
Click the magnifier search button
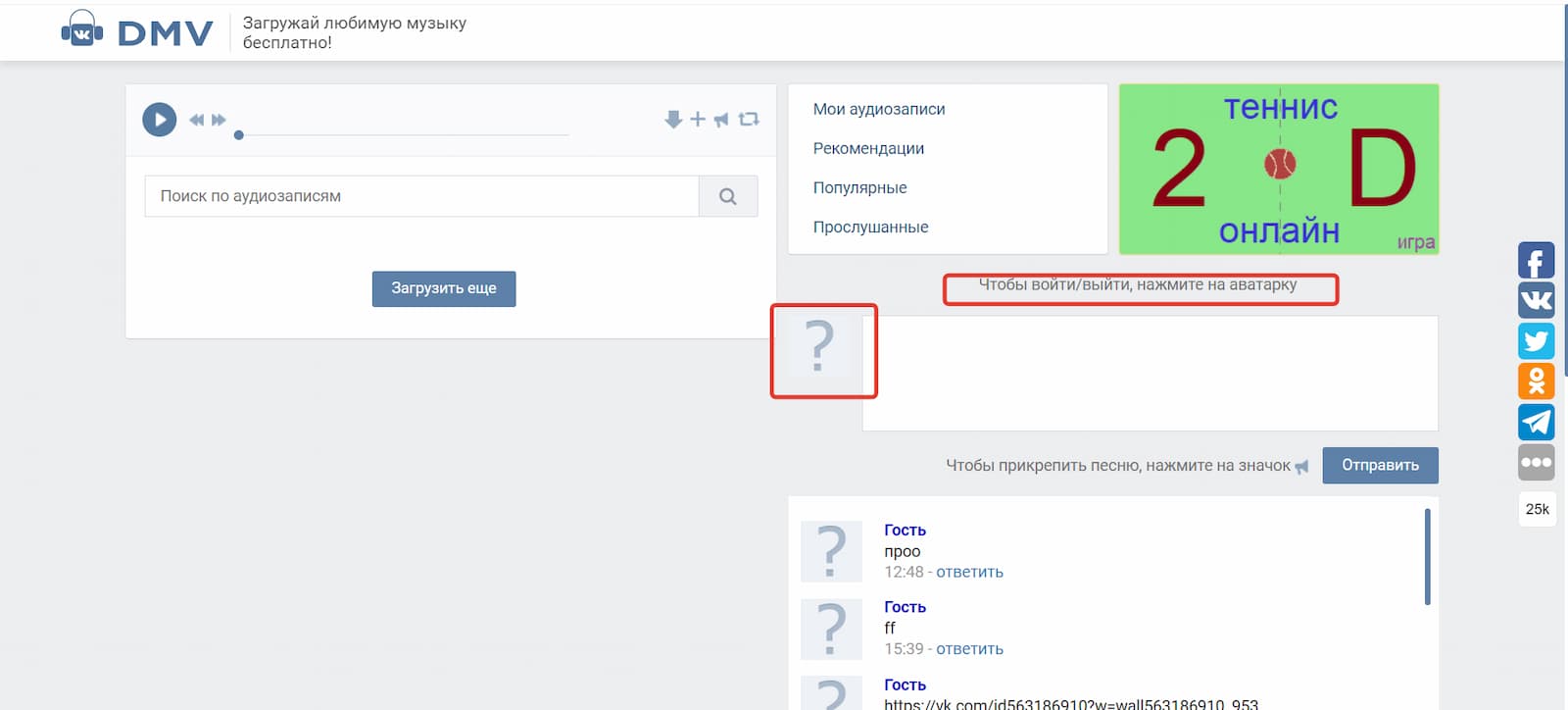coord(728,196)
